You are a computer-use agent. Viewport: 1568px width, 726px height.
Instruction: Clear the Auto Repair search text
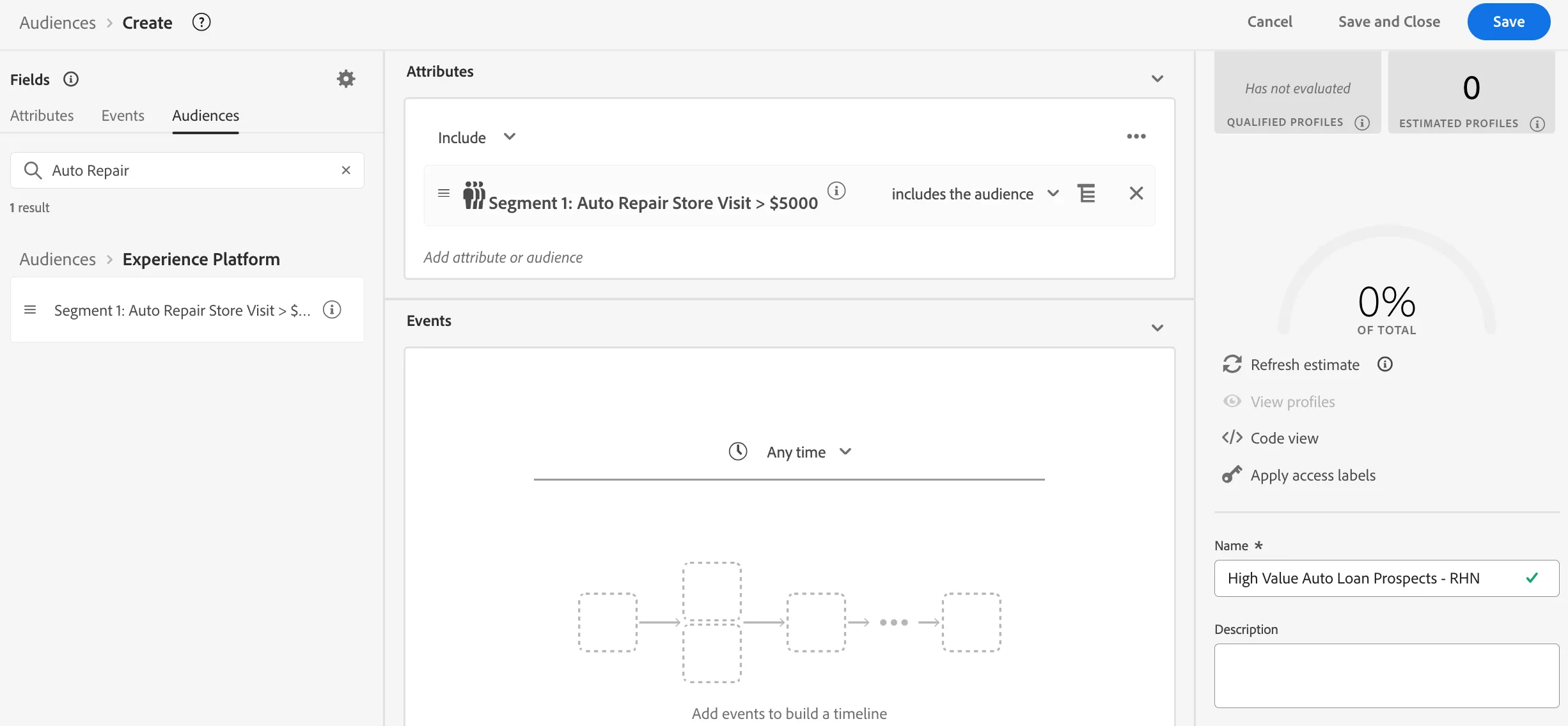click(x=346, y=170)
